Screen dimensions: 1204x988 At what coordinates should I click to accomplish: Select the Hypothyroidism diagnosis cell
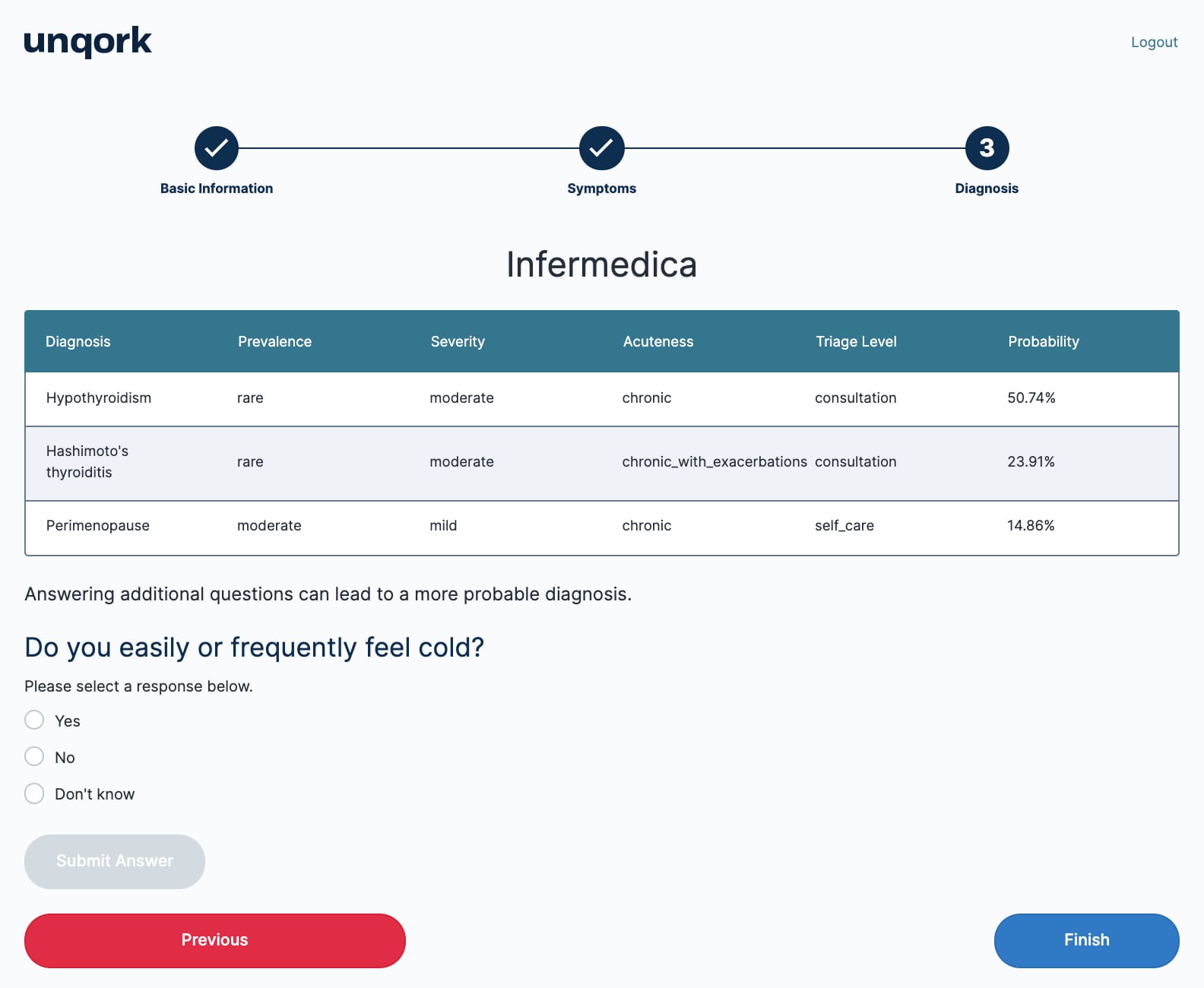click(x=99, y=398)
